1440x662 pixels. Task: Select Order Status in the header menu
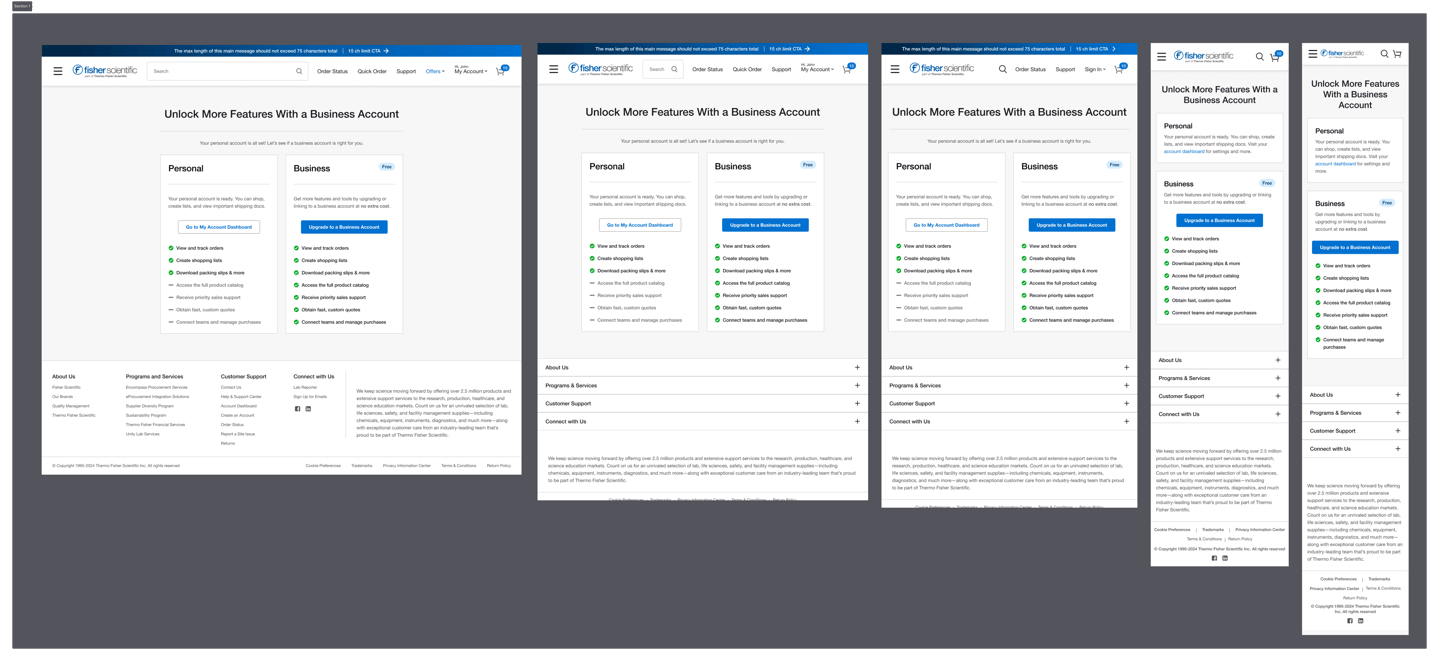coord(332,71)
